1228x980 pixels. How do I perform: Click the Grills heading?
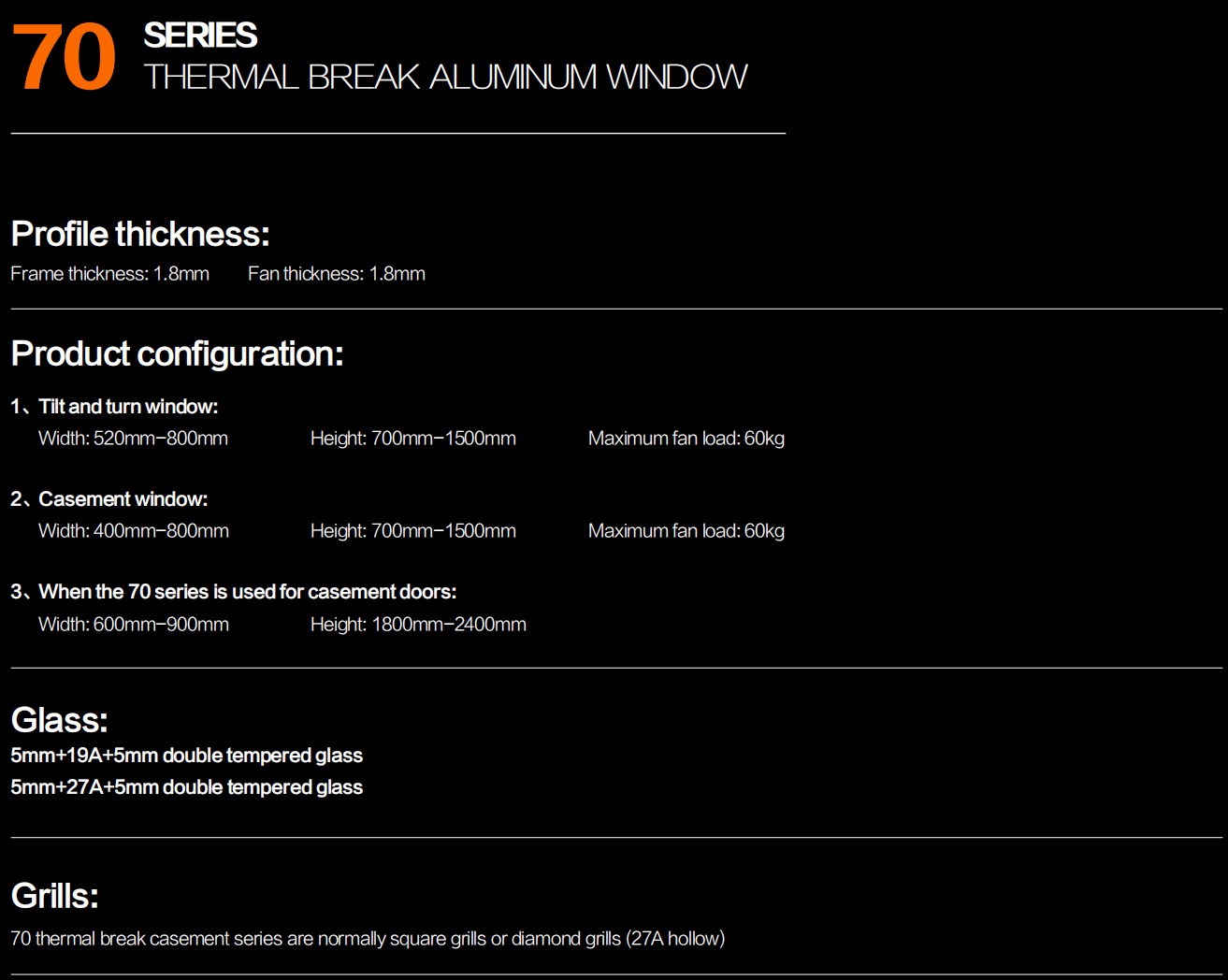[x=55, y=897]
